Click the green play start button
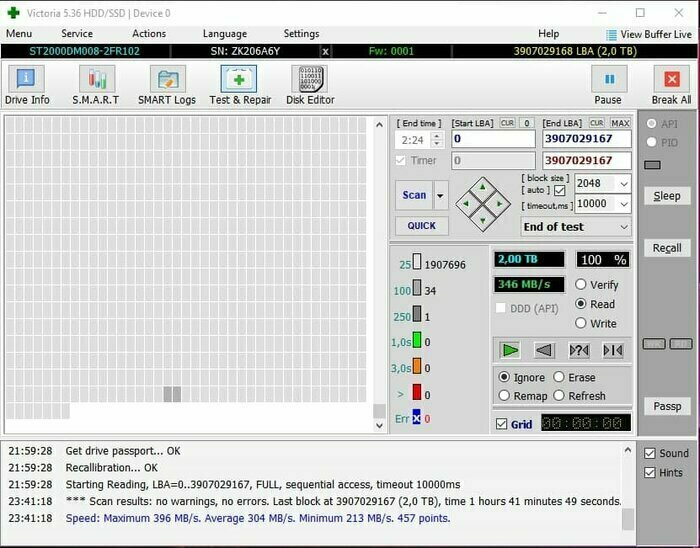 (510, 350)
